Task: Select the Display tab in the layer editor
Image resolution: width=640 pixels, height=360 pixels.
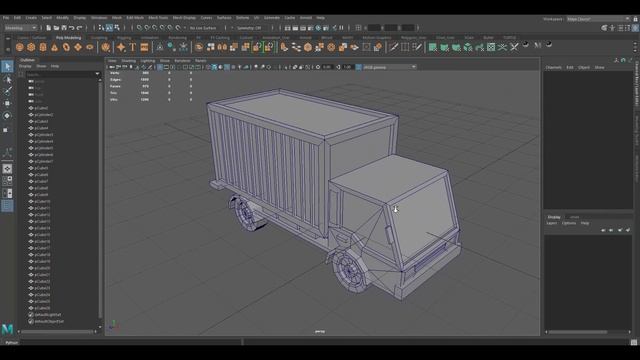Action: (554, 217)
